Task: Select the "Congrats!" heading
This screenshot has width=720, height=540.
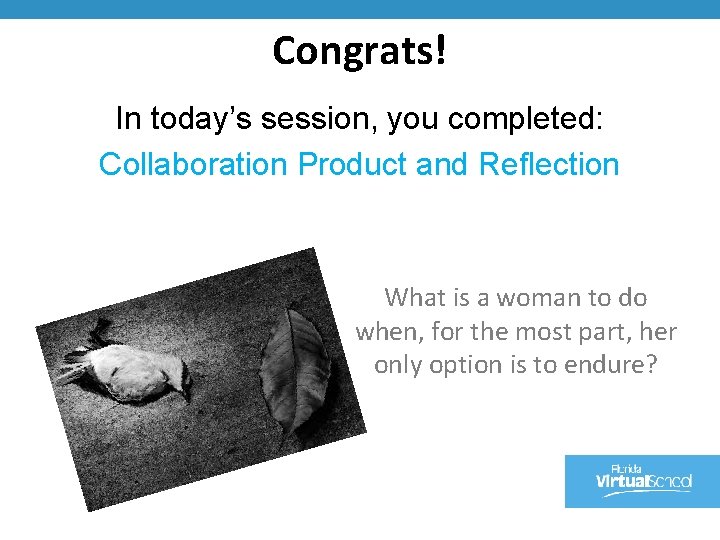Action: pyautogui.click(x=359, y=50)
